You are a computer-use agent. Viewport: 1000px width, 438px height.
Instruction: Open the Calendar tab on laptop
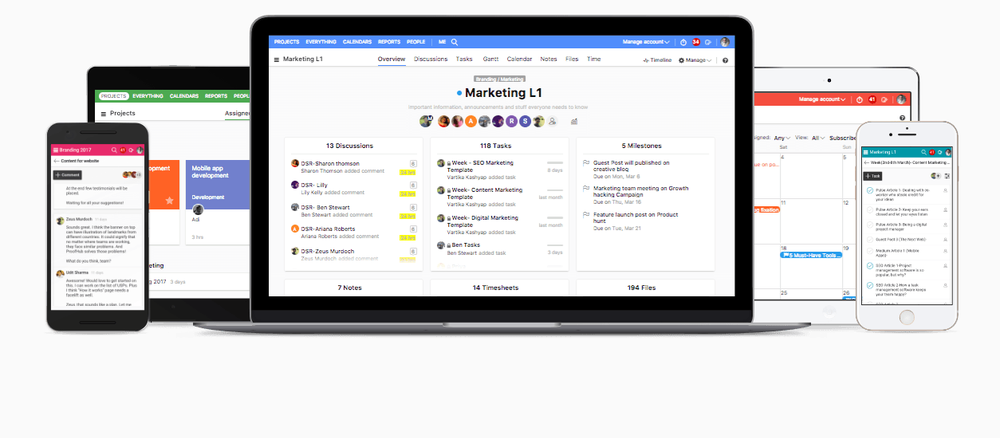click(519, 59)
